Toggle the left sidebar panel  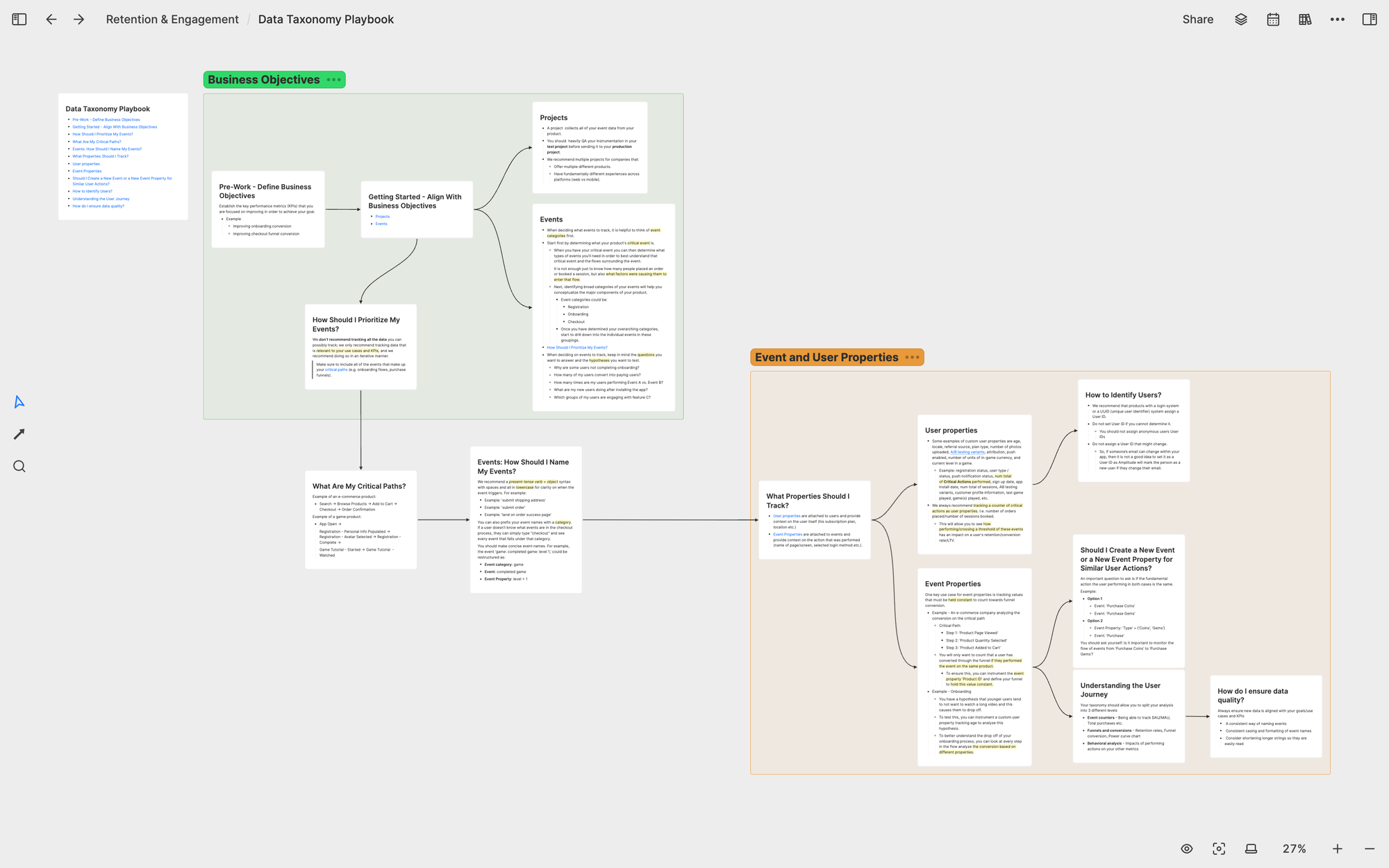point(19,19)
